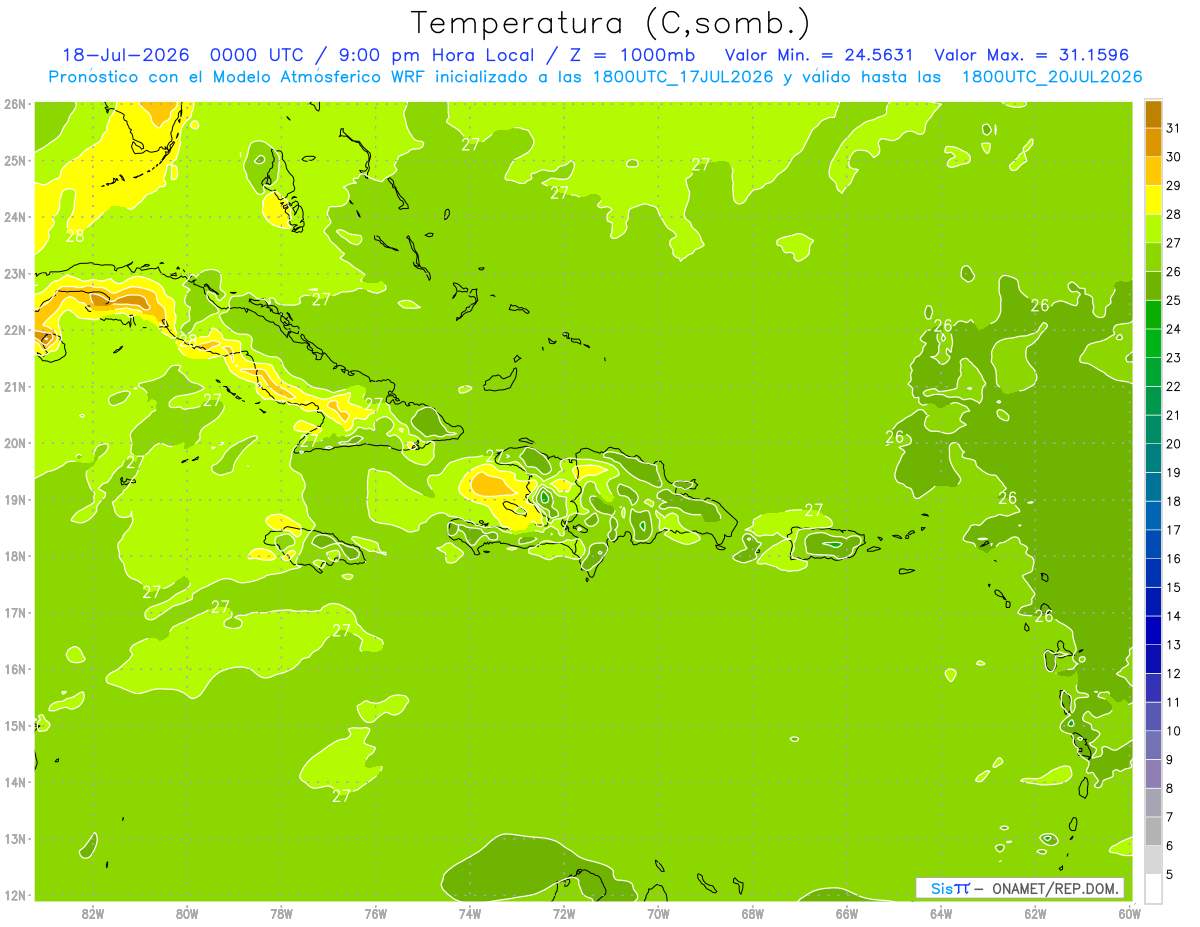Click the '82W' longitude axis label
This screenshot has width=1200, height=927.
(x=93, y=912)
